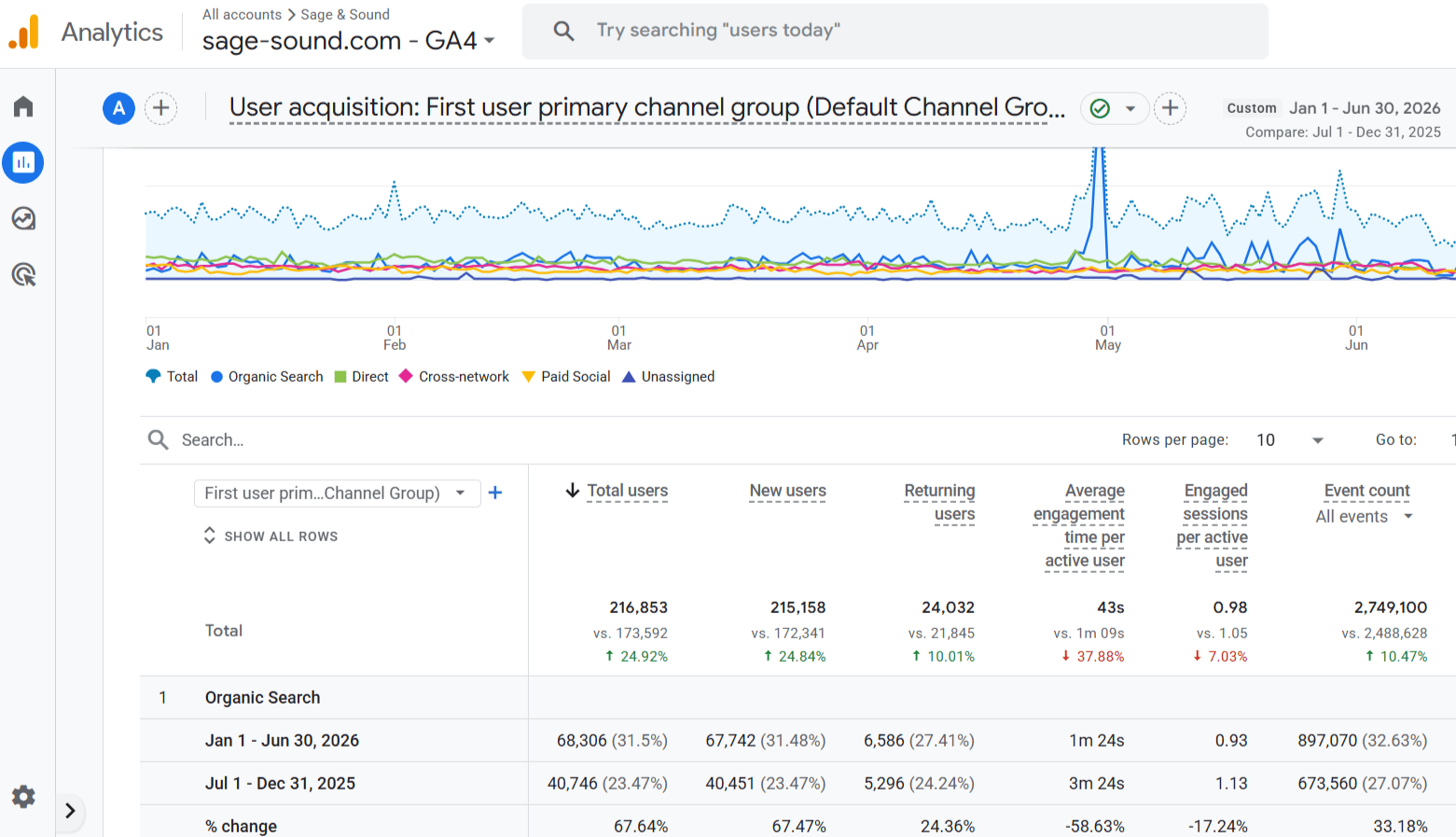The width and height of the screenshot is (1456, 837).
Task: Open All events dropdown under Event count
Action: point(1365,517)
